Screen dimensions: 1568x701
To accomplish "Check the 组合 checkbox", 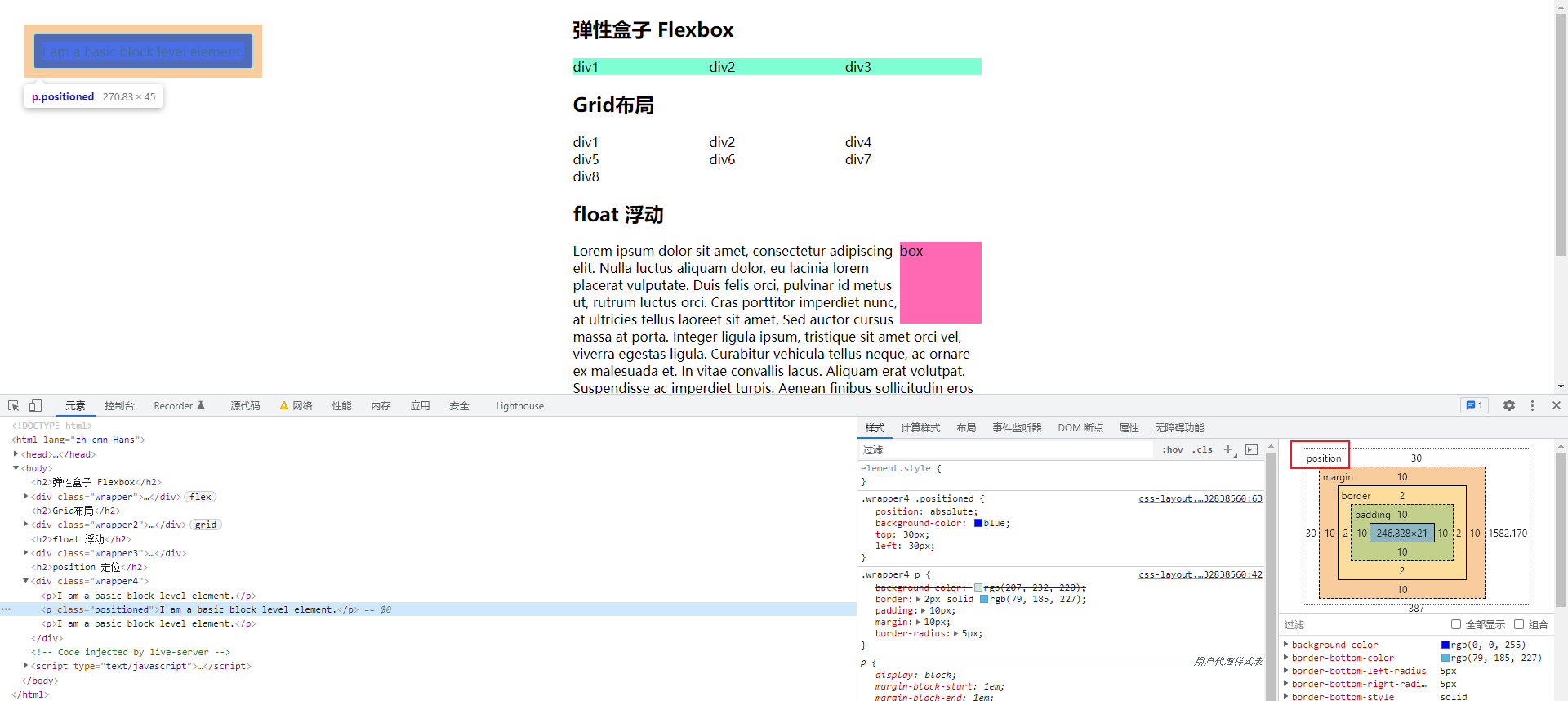I will tap(1519, 624).
